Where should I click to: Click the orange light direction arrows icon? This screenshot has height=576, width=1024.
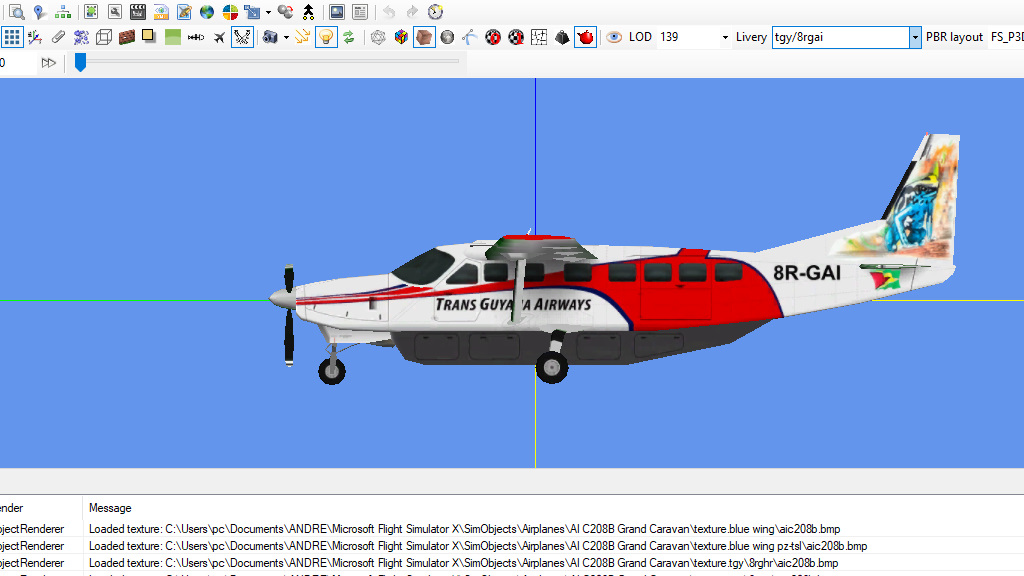pyautogui.click(x=302, y=37)
